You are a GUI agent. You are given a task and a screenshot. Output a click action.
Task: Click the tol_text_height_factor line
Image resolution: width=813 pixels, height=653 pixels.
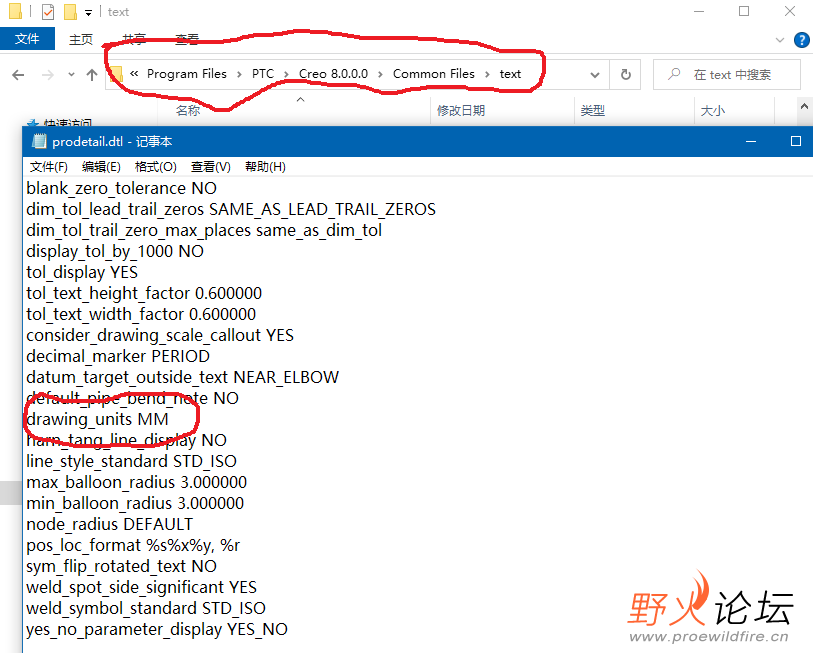pyautogui.click(x=144, y=293)
